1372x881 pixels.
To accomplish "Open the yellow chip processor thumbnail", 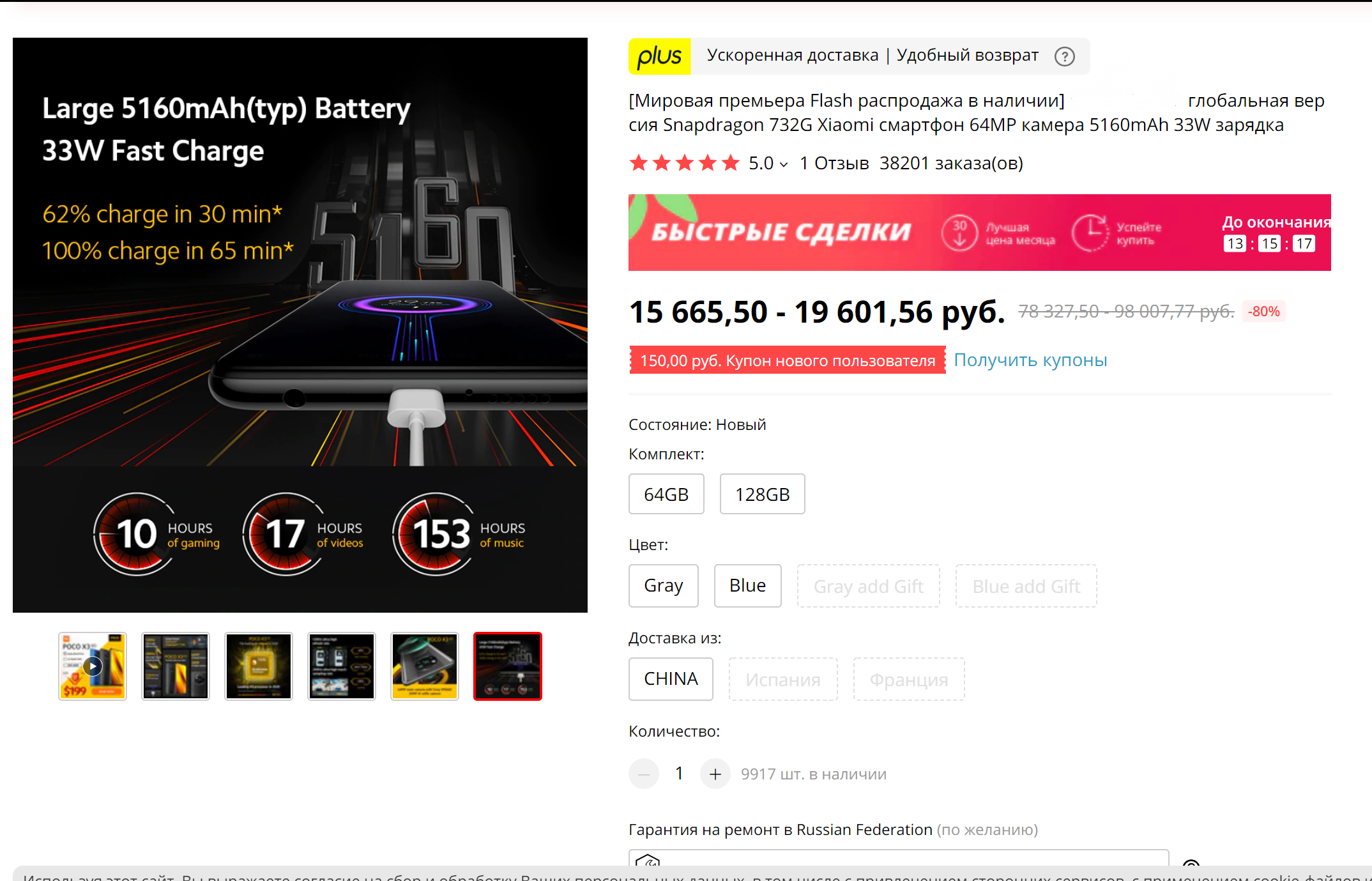I will (259, 666).
